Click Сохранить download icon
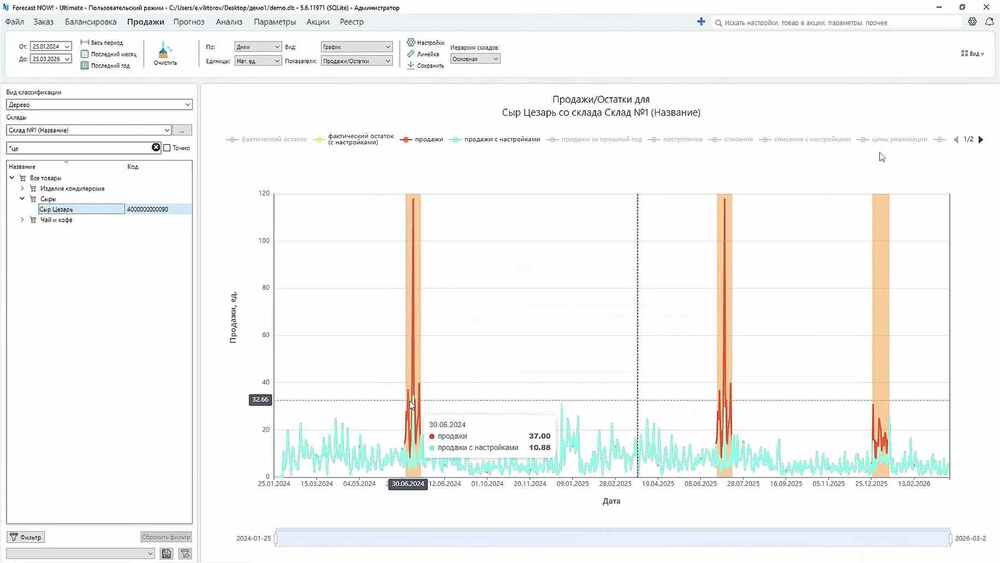 (411, 65)
